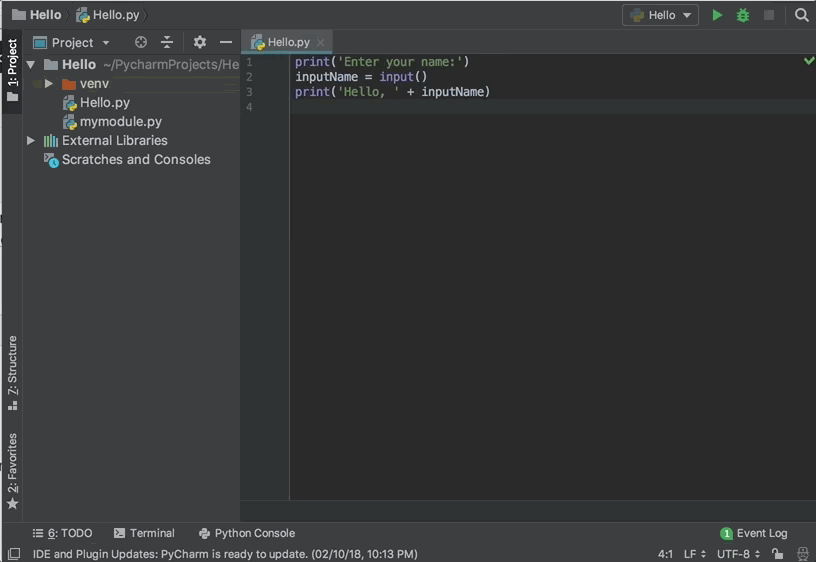Open the Python Console tool window
The width and height of the screenshot is (816, 562).
point(247,533)
